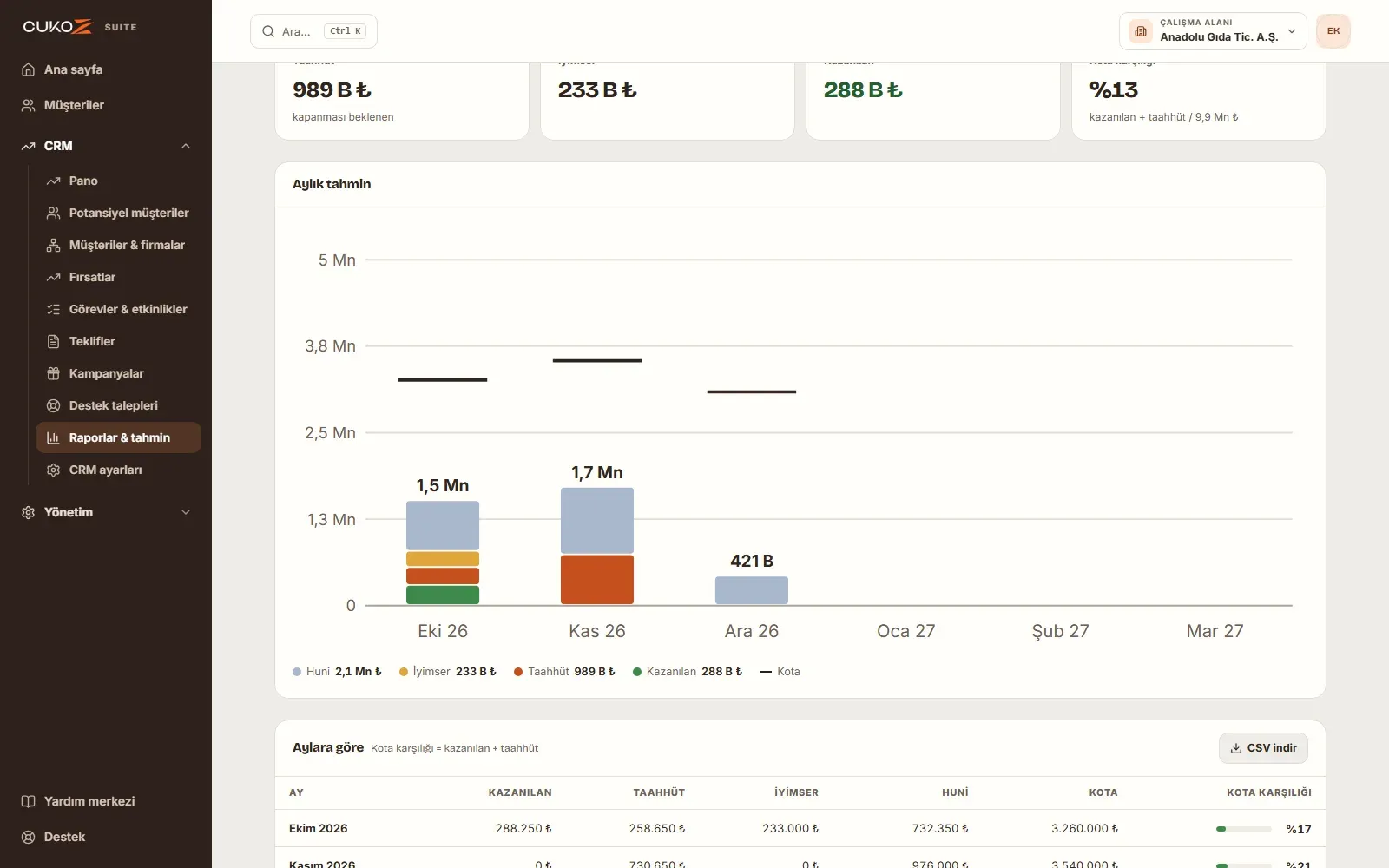Image resolution: width=1389 pixels, height=868 pixels.
Task: Focus the Ara search field
Action: coord(313,31)
